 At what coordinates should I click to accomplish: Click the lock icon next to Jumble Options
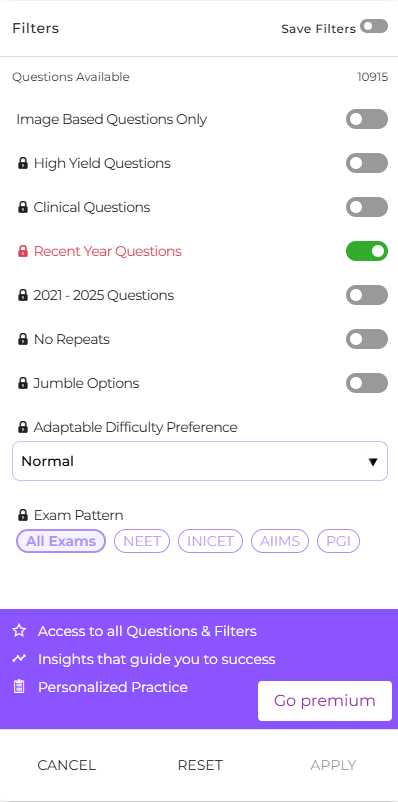(x=23, y=384)
